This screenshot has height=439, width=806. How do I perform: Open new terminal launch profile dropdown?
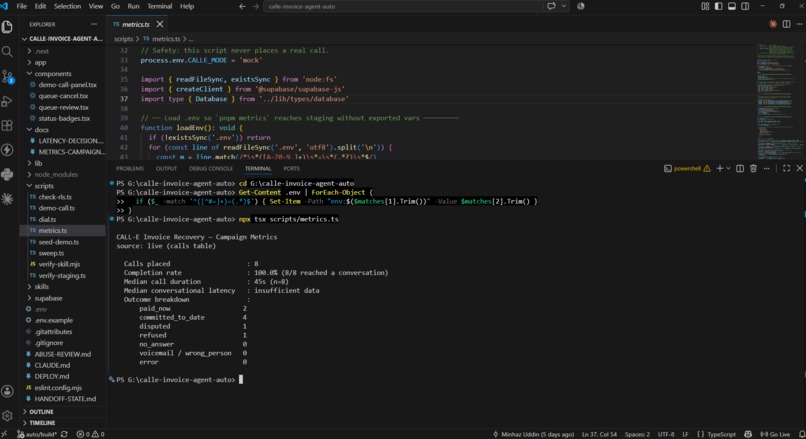[x=728, y=169]
